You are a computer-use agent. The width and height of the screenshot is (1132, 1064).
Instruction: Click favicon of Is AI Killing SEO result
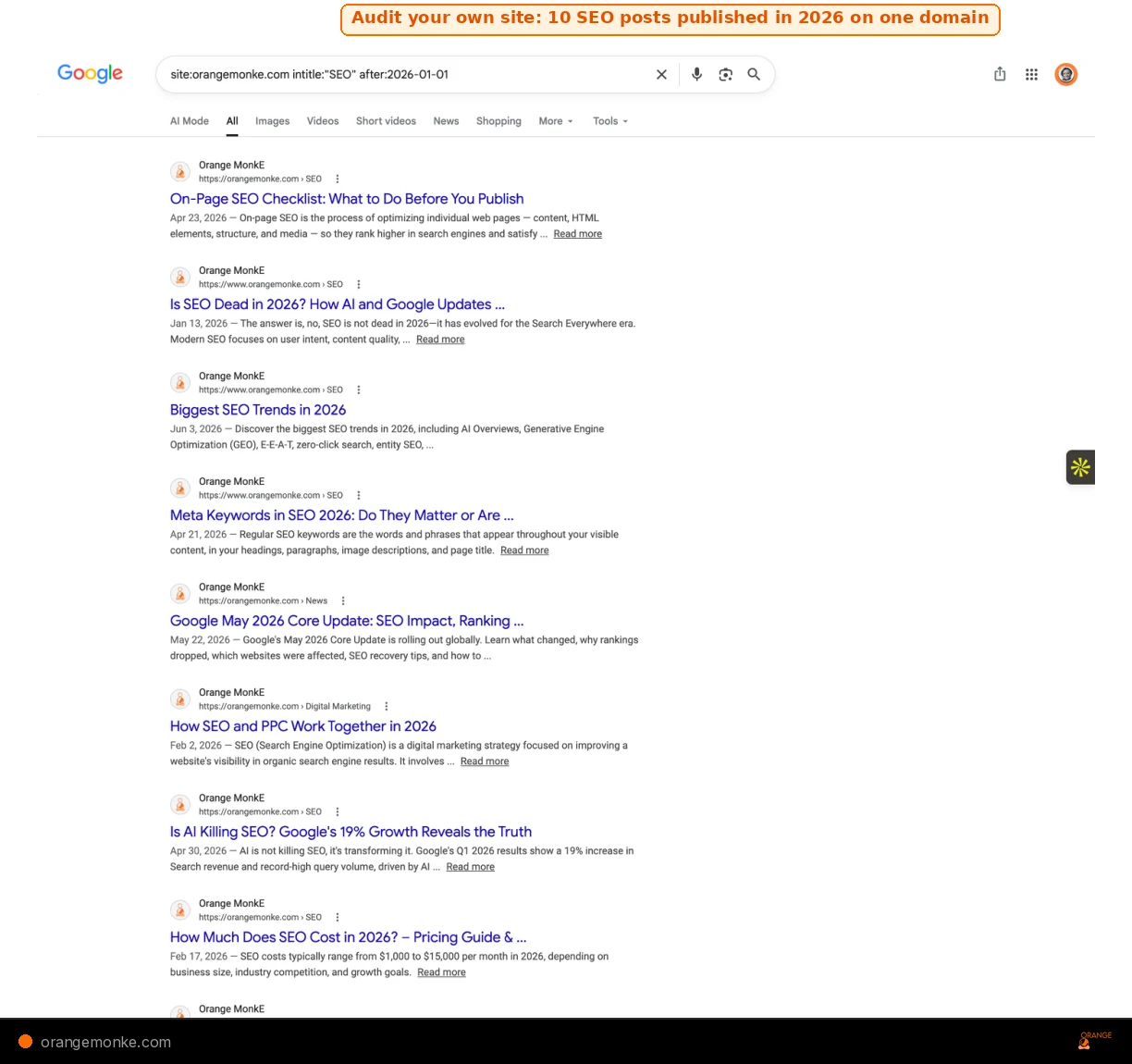click(180, 805)
